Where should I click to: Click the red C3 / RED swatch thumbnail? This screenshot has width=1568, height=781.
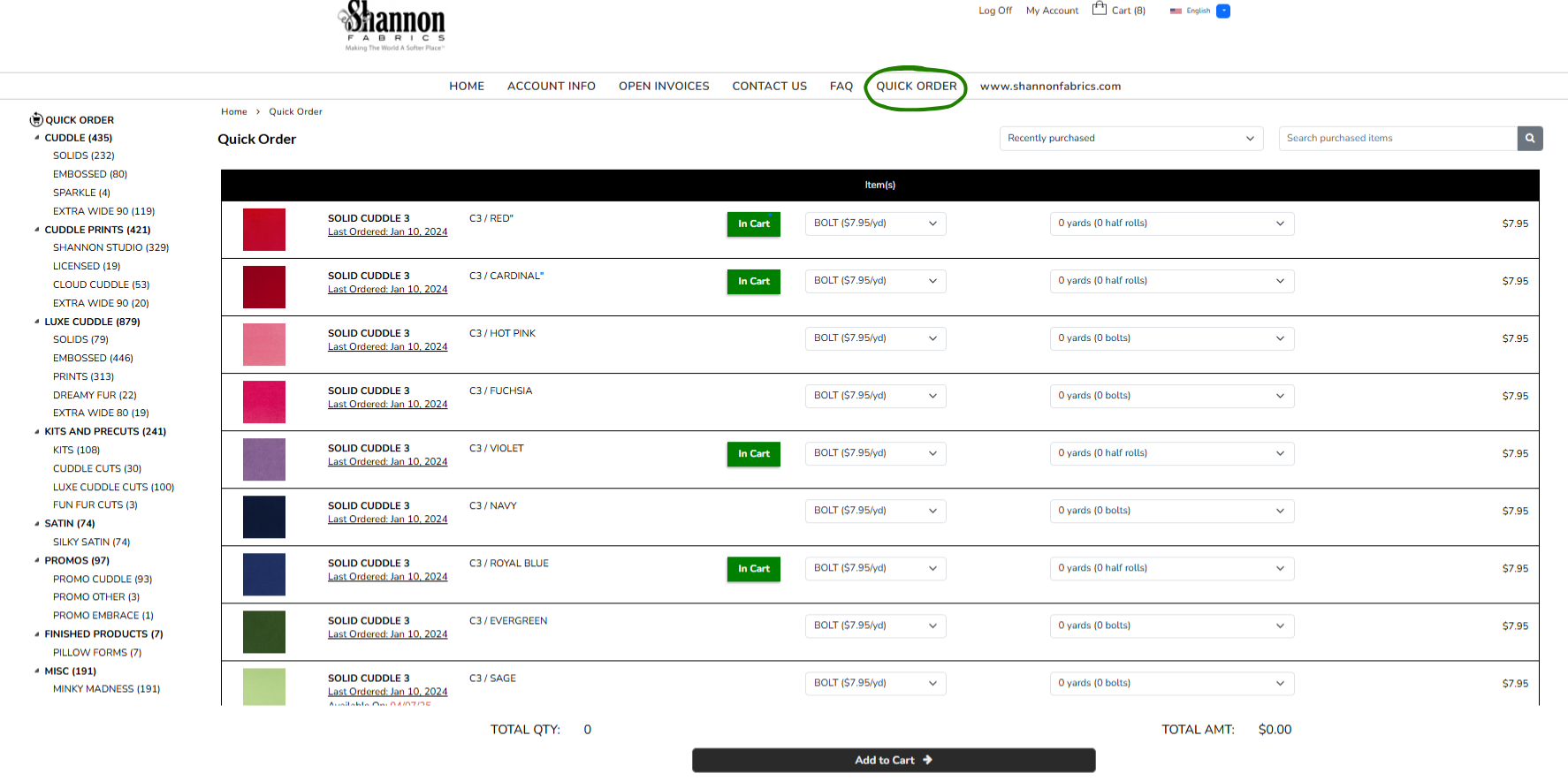tap(264, 230)
